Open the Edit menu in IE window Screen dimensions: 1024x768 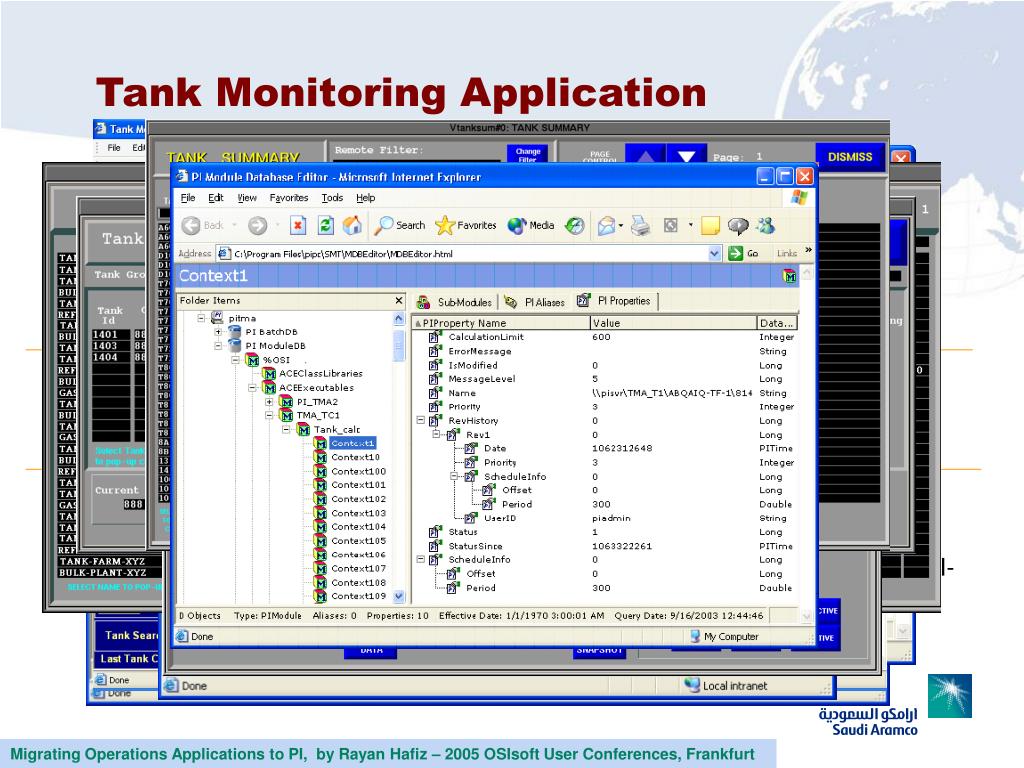tap(216, 198)
